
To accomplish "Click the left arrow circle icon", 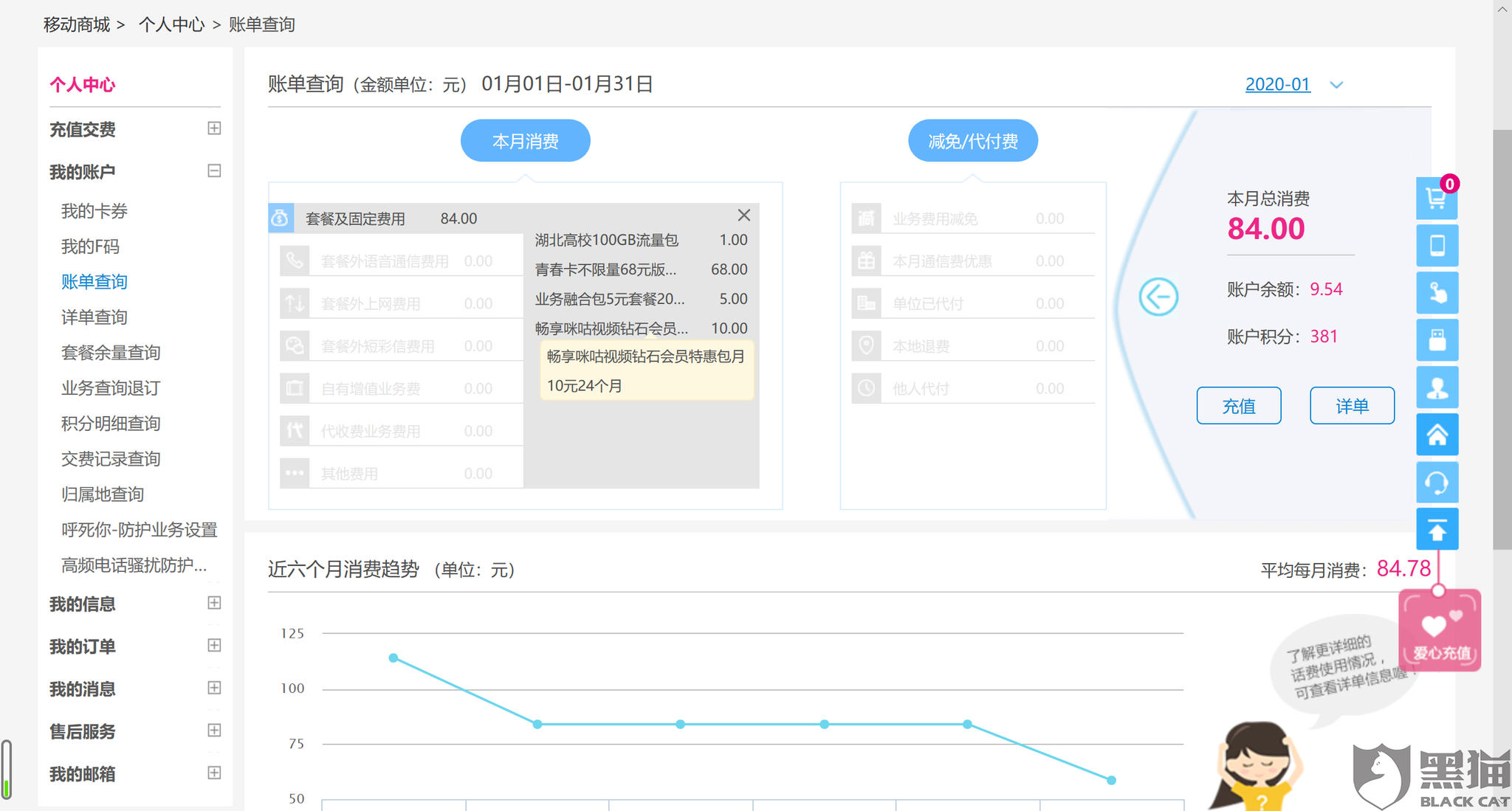I will (x=1158, y=297).
